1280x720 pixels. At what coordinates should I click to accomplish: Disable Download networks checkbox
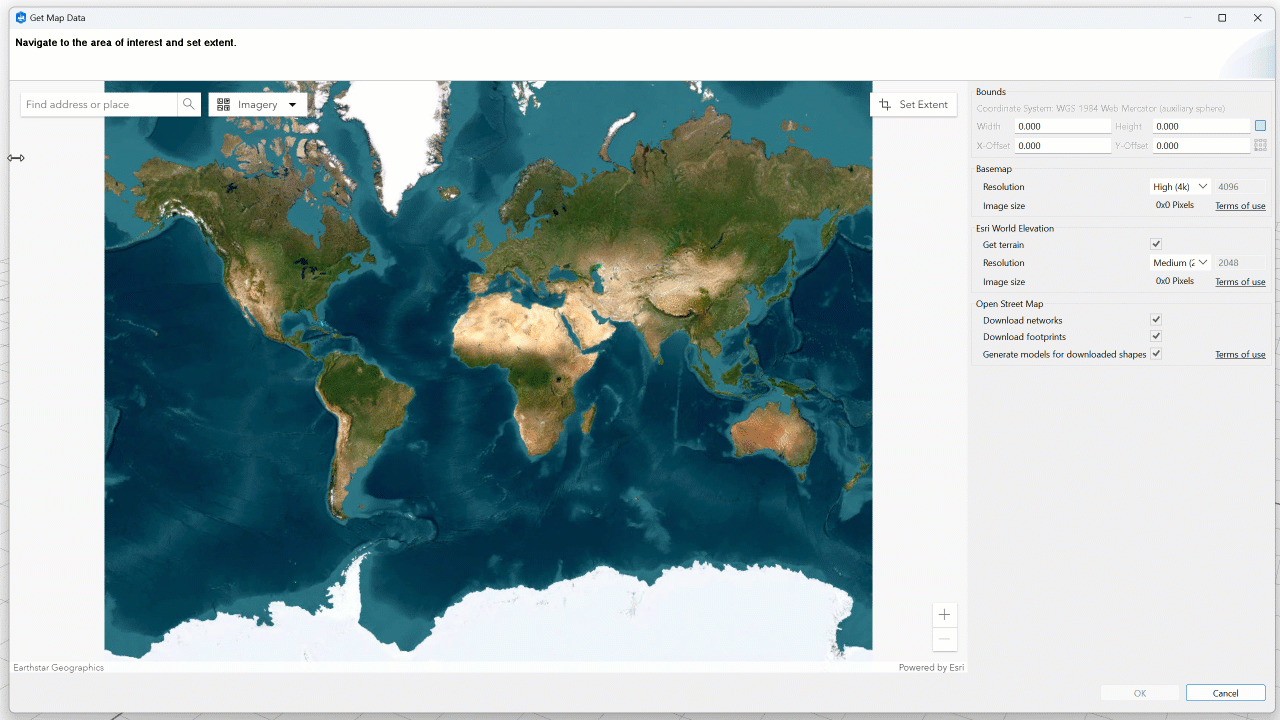1156,320
